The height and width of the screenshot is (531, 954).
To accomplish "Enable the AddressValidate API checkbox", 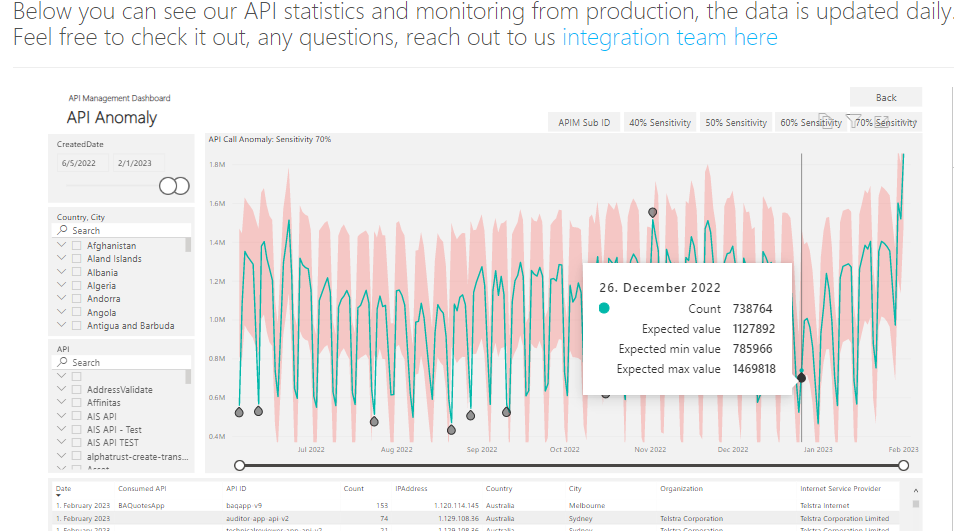I will point(77,389).
